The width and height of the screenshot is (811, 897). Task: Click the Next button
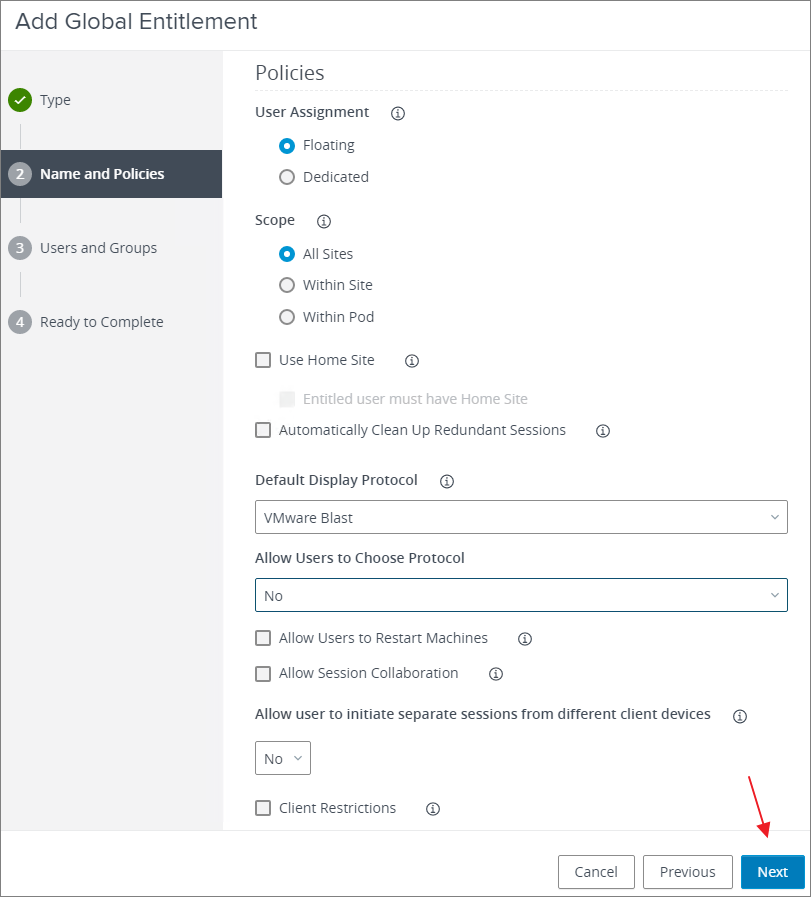click(772, 871)
